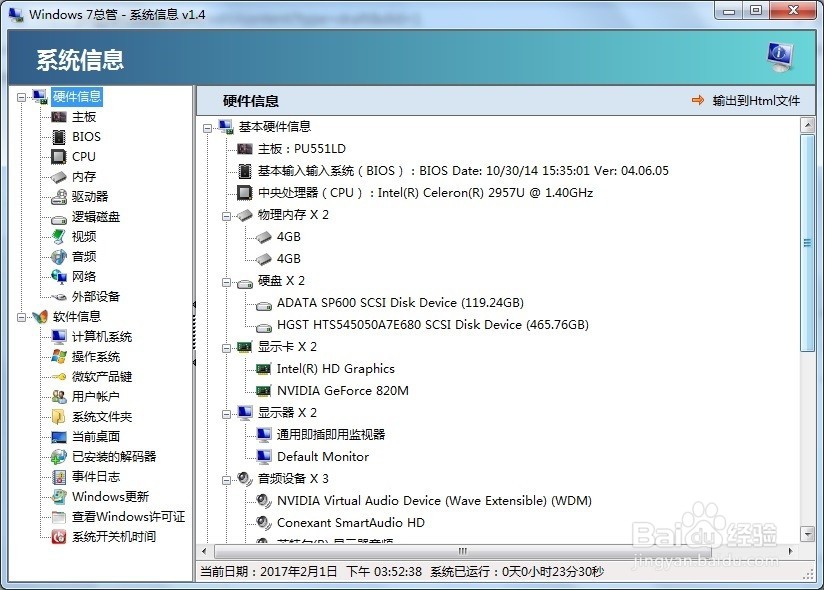This screenshot has height=590, width=824.
Task: Click the current date status text
Action: click(x=311, y=572)
